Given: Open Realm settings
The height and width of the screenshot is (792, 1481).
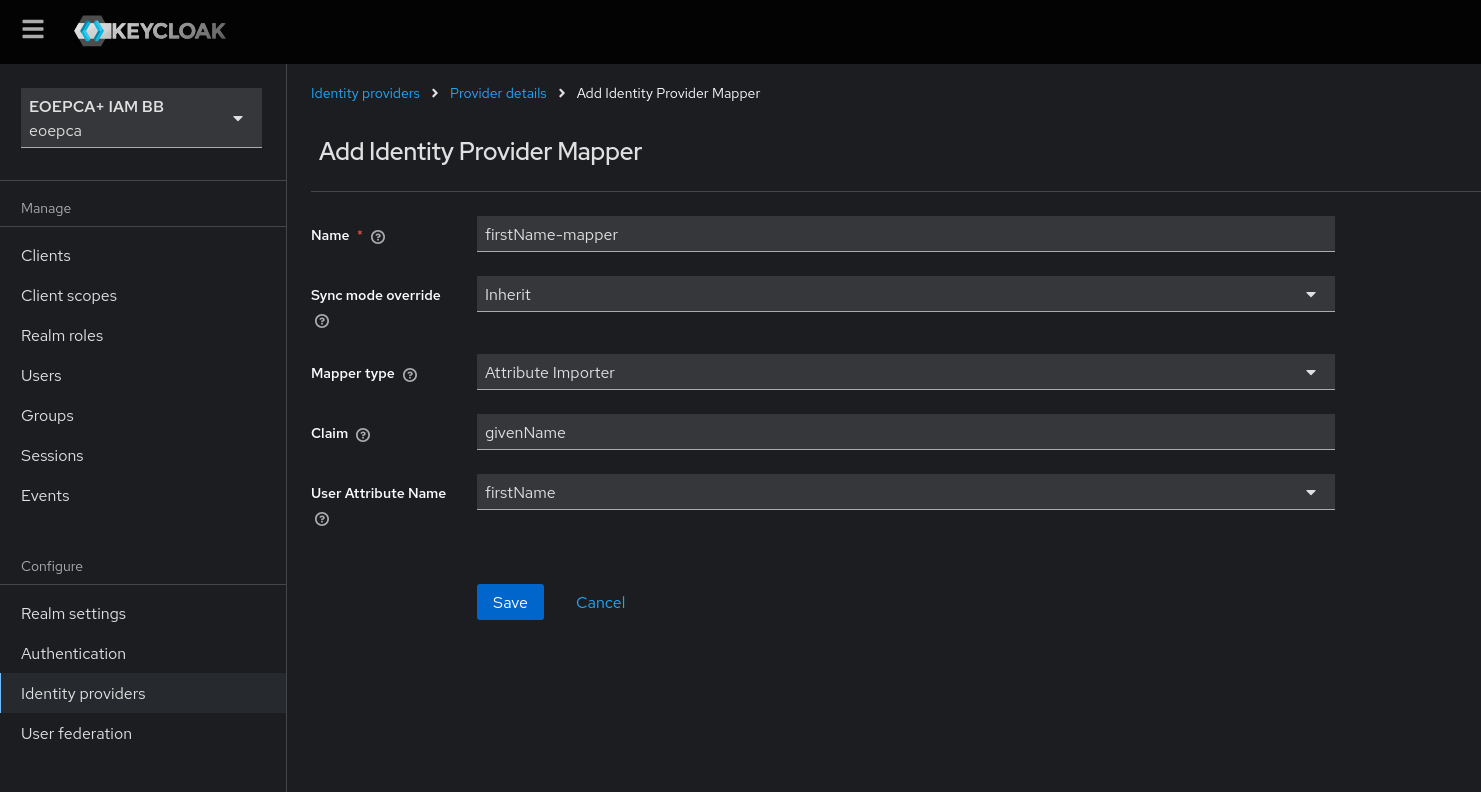Looking at the screenshot, I should coord(143,613).
